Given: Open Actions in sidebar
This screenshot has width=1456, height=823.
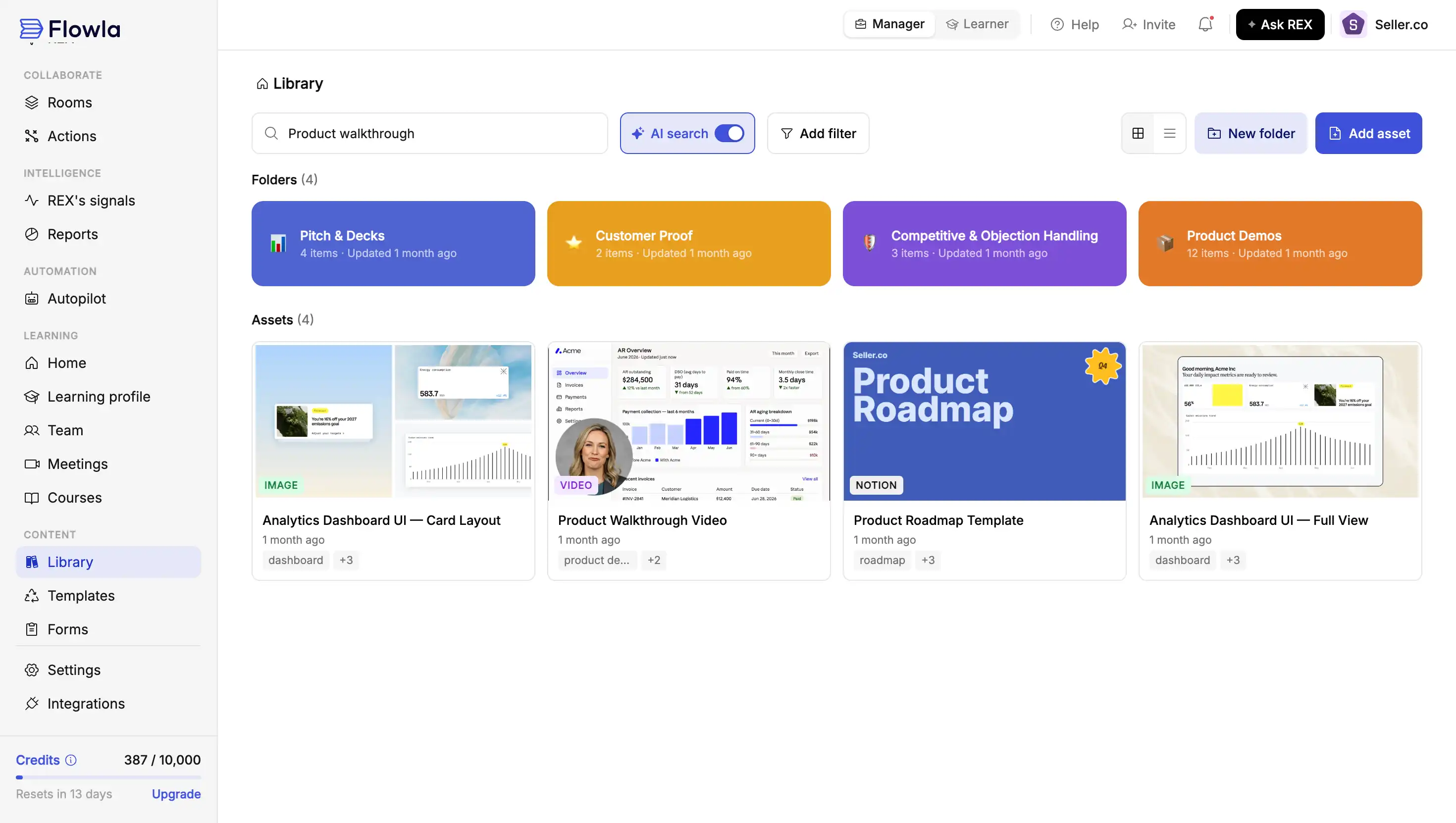Looking at the screenshot, I should tap(108, 136).
